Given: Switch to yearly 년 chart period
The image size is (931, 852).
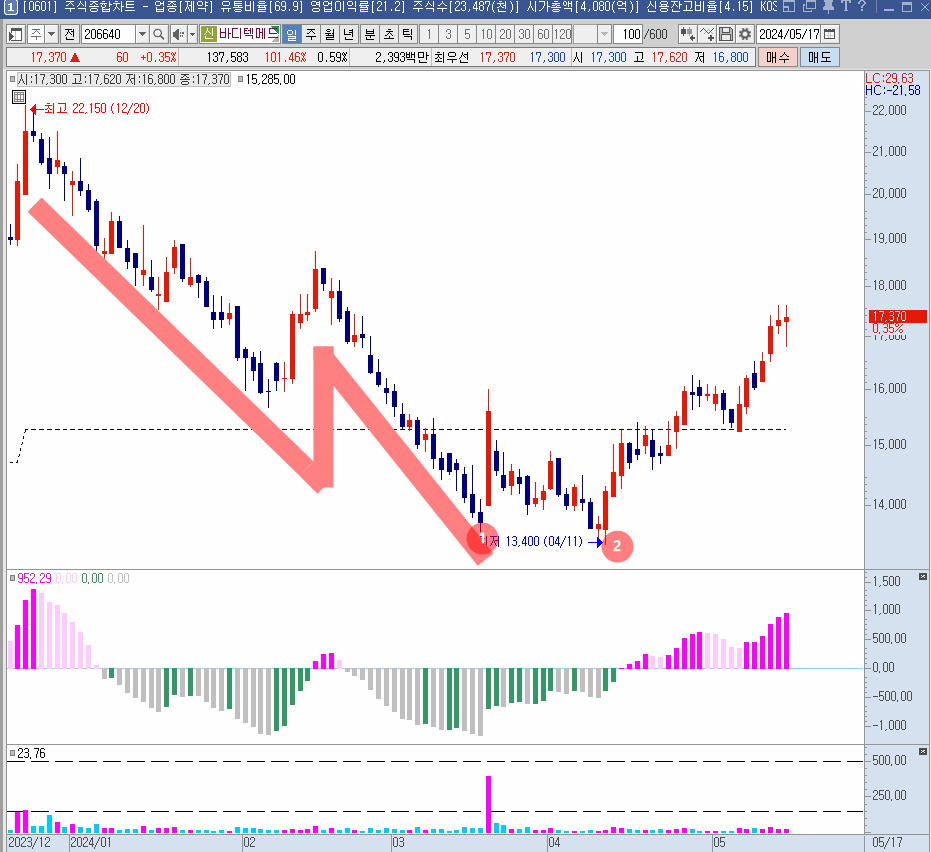Looking at the screenshot, I should (x=349, y=34).
